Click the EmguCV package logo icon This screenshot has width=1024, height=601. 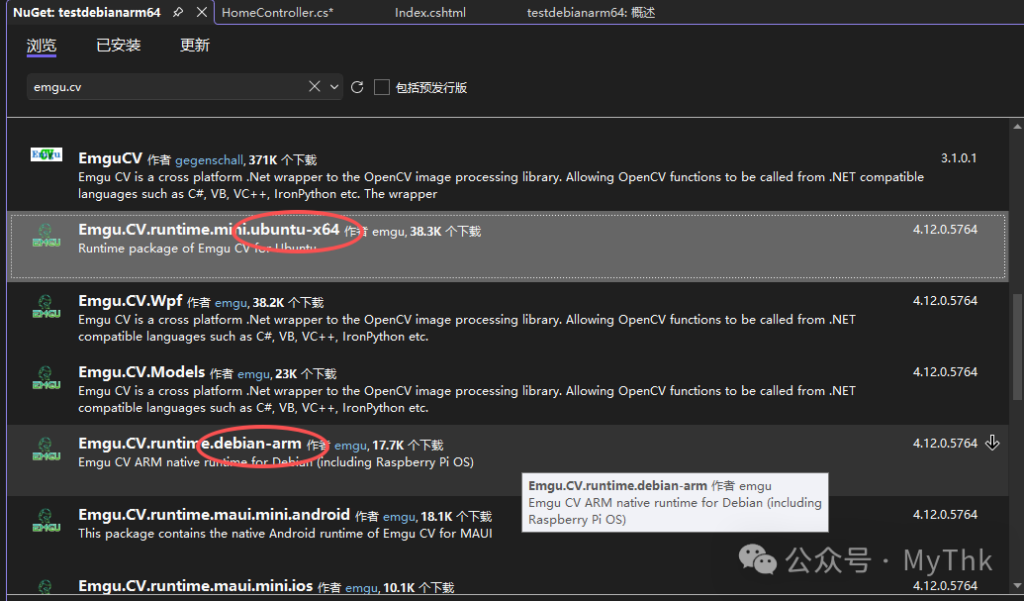pyautogui.click(x=46, y=154)
